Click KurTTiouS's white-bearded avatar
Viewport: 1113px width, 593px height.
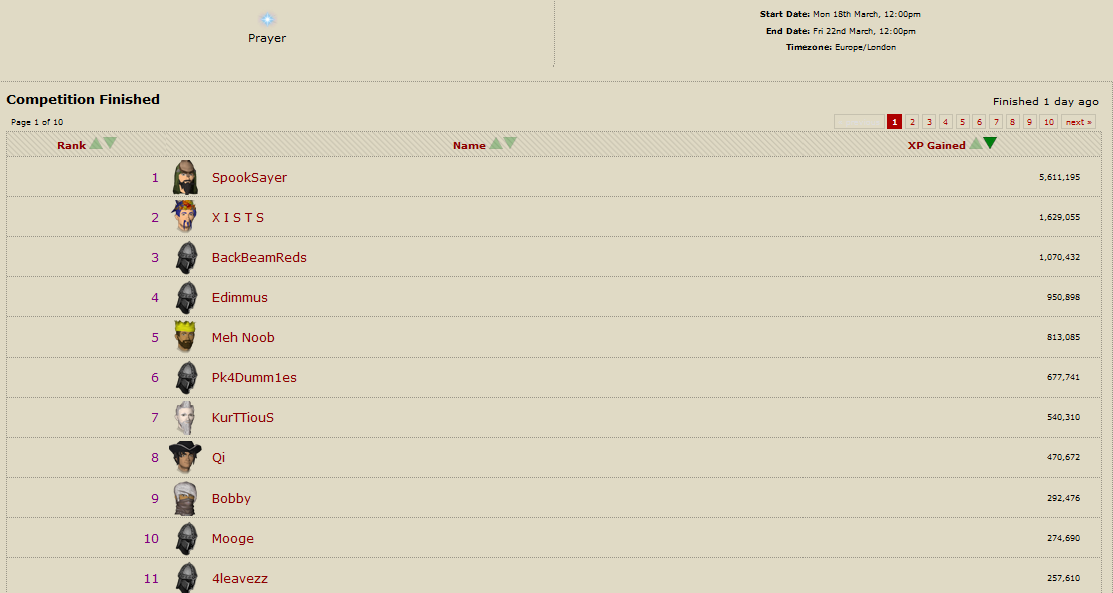pyautogui.click(x=185, y=417)
